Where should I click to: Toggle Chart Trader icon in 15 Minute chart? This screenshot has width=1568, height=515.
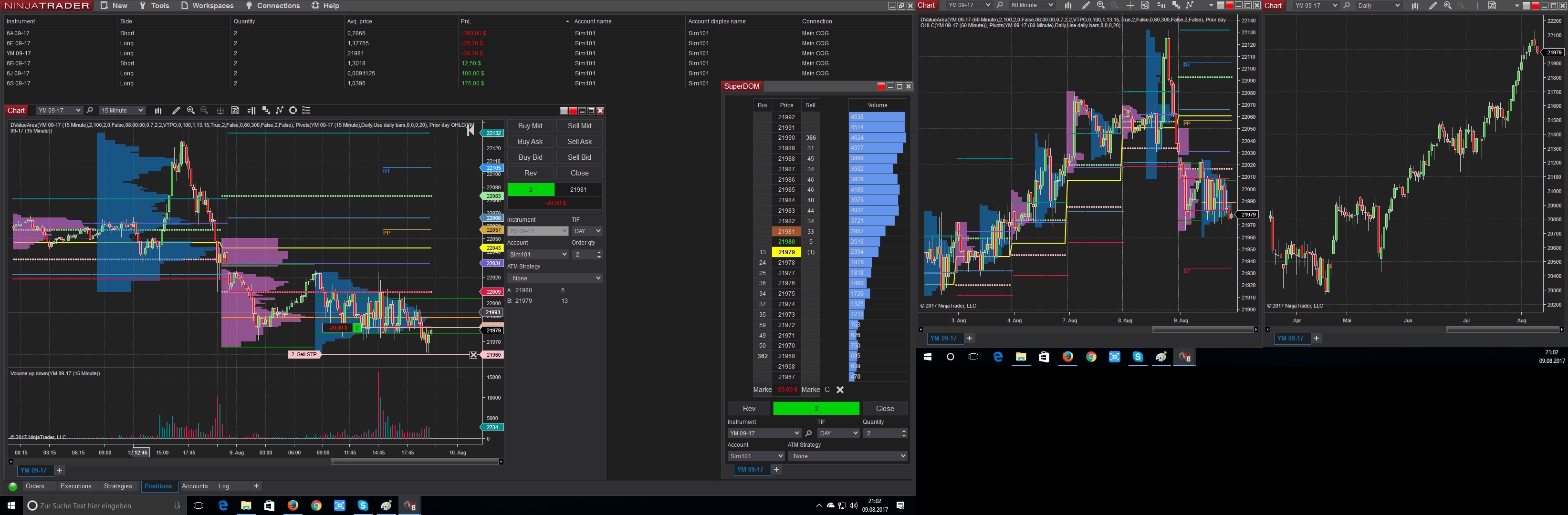(251, 111)
